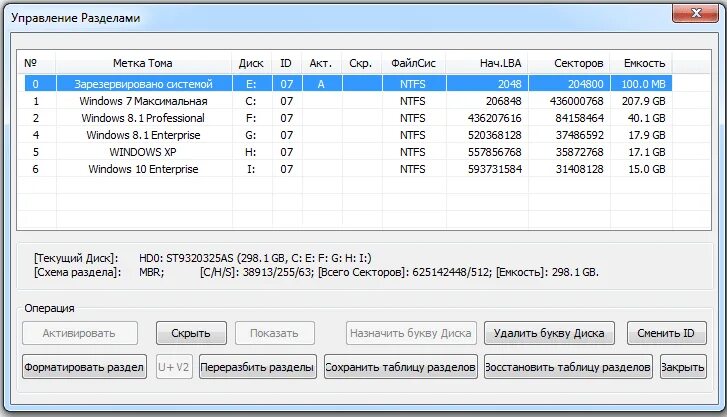Select the Windows 7 Максимальная partition
The height and width of the screenshot is (417, 727).
(348, 101)
